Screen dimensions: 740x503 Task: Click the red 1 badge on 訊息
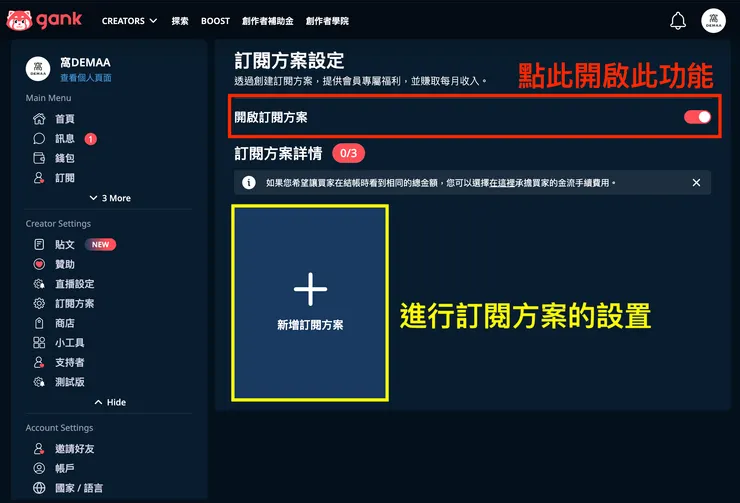pyautogui.click(x=91, y=139)
